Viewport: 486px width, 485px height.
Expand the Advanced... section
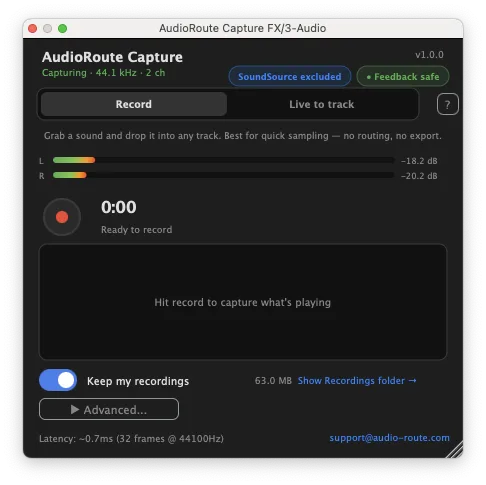(109, 409)
